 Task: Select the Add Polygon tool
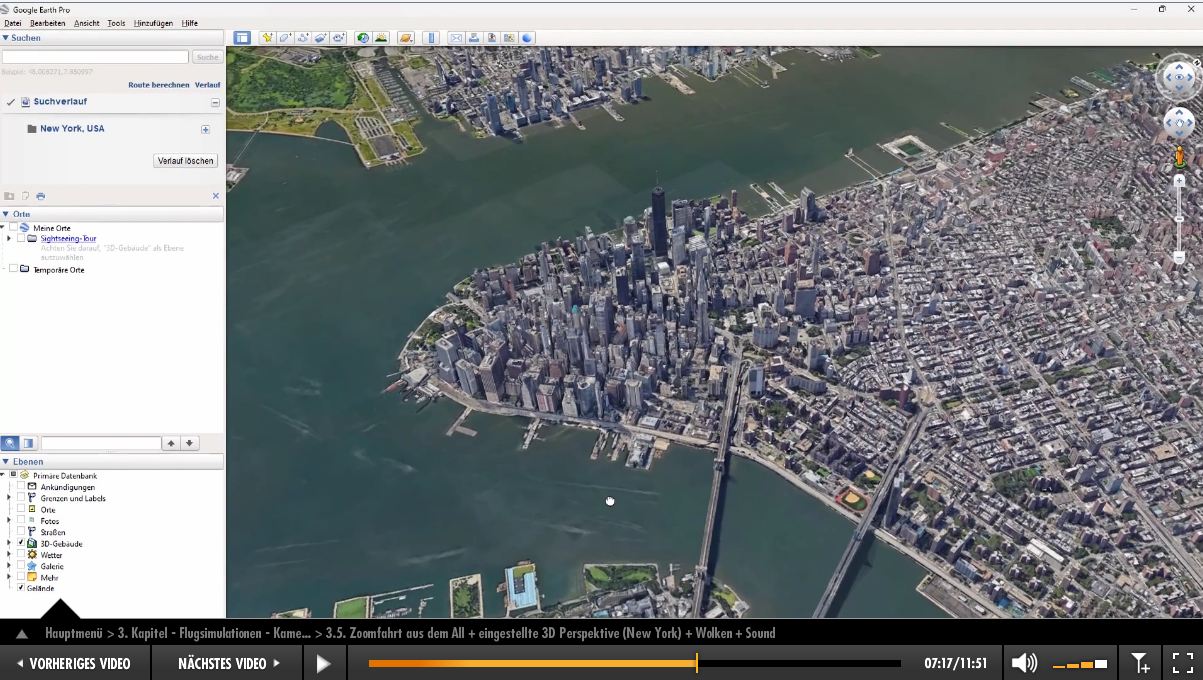click(285, 38)
